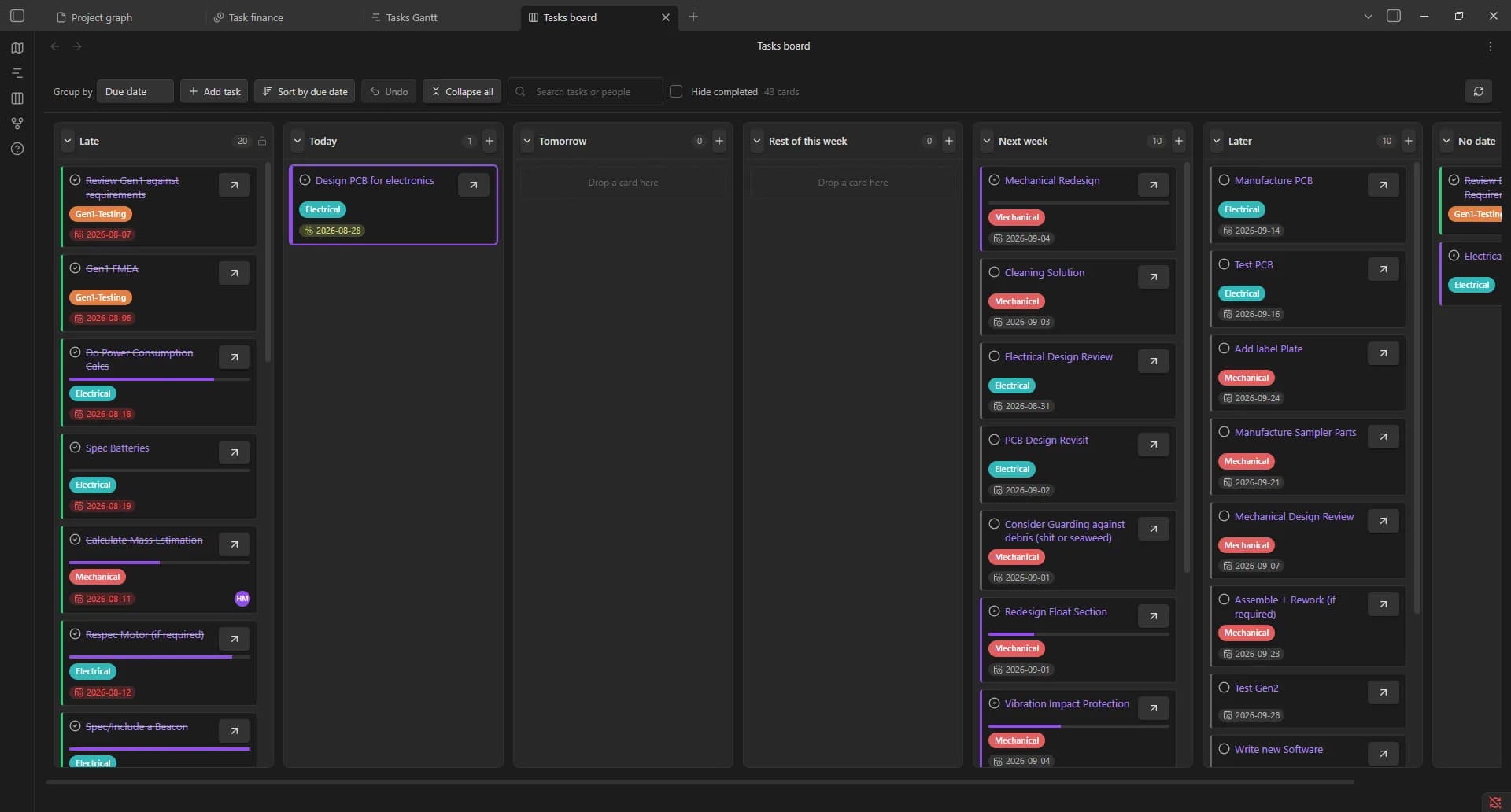Click the Undo button
The height and width of the screenshot is (812, 1511).
point(389,91)
